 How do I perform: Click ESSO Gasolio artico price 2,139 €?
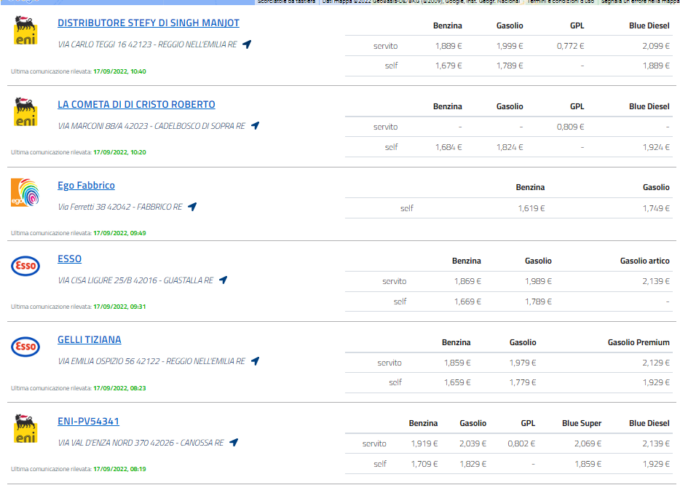[x=656, y=281]
